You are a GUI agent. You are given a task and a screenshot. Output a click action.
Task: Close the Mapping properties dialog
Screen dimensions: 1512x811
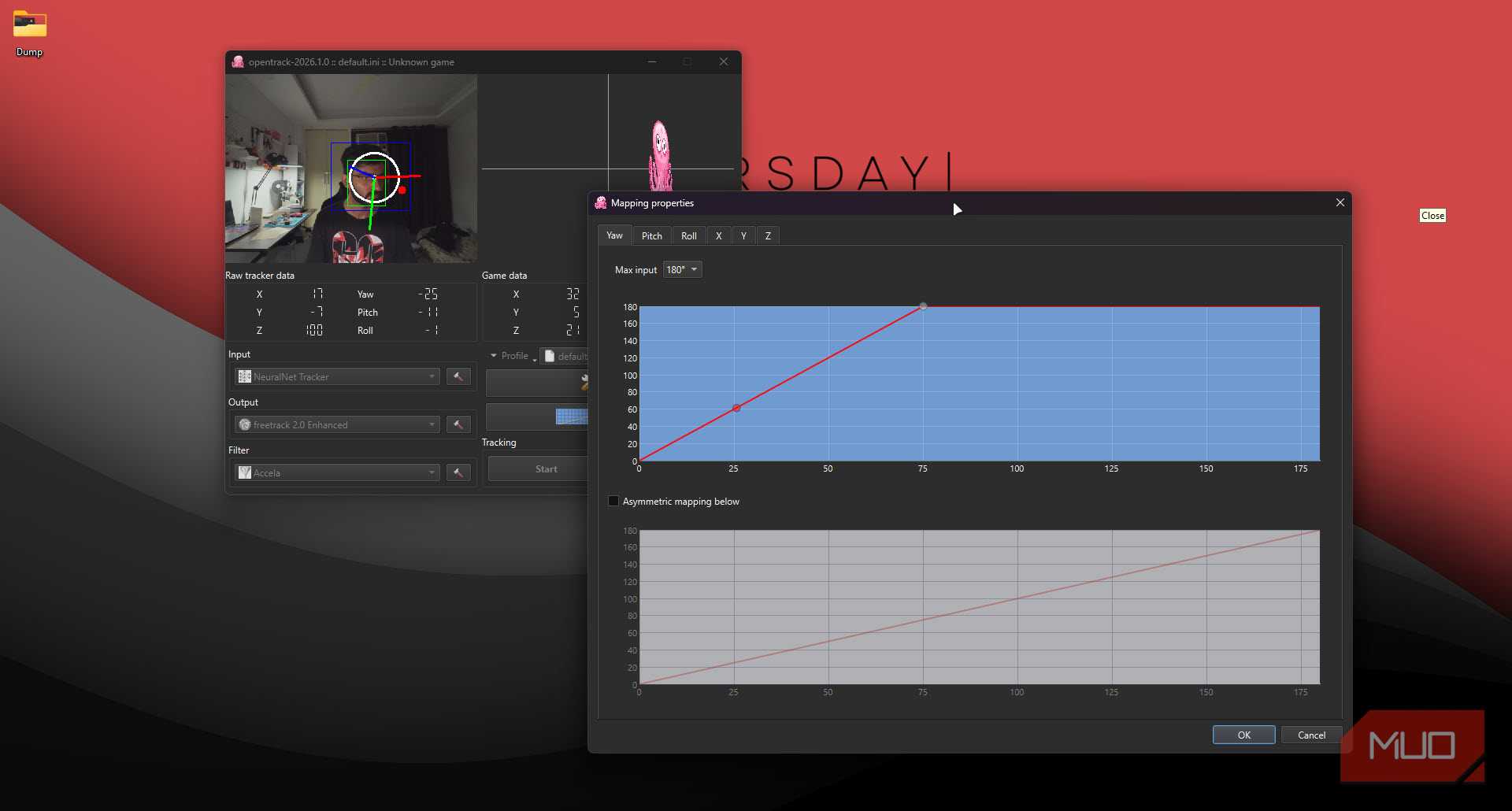(1340, 202)
